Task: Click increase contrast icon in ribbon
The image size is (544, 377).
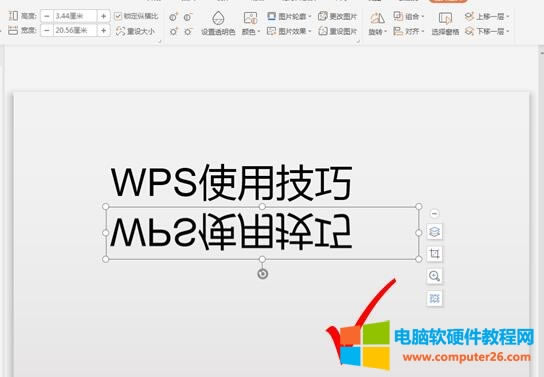Action: pyautogui.click(x=173, y=17)
